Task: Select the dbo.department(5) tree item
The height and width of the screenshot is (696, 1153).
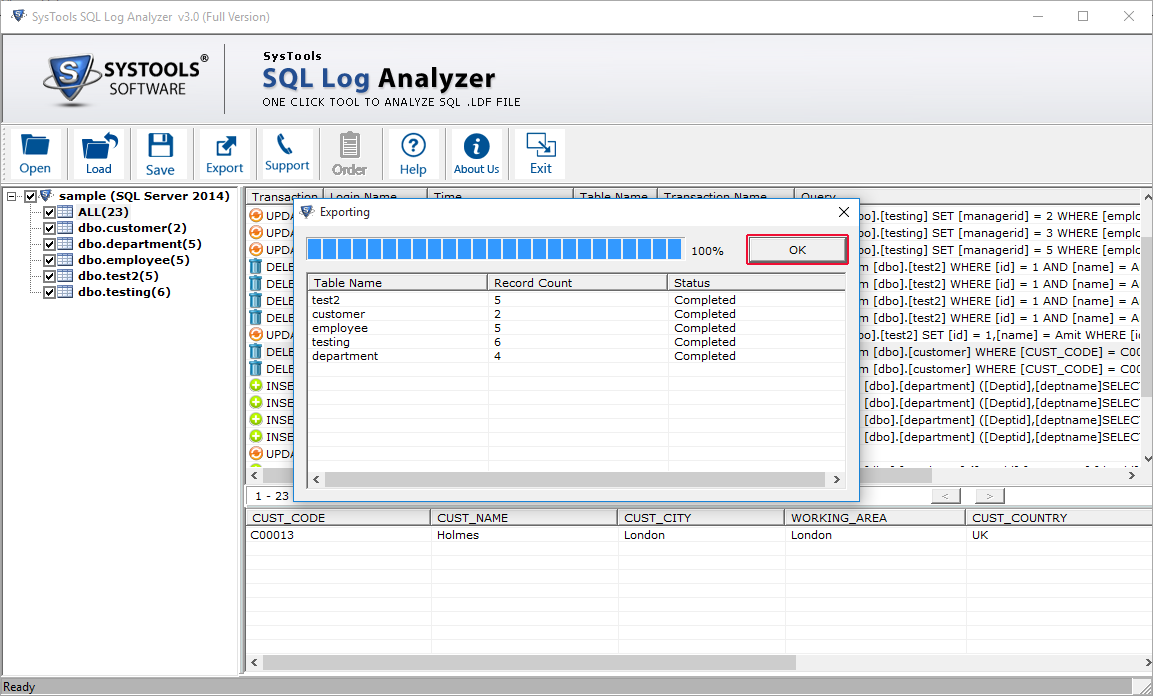Action: pyautogui.click(x=140, y=244)
